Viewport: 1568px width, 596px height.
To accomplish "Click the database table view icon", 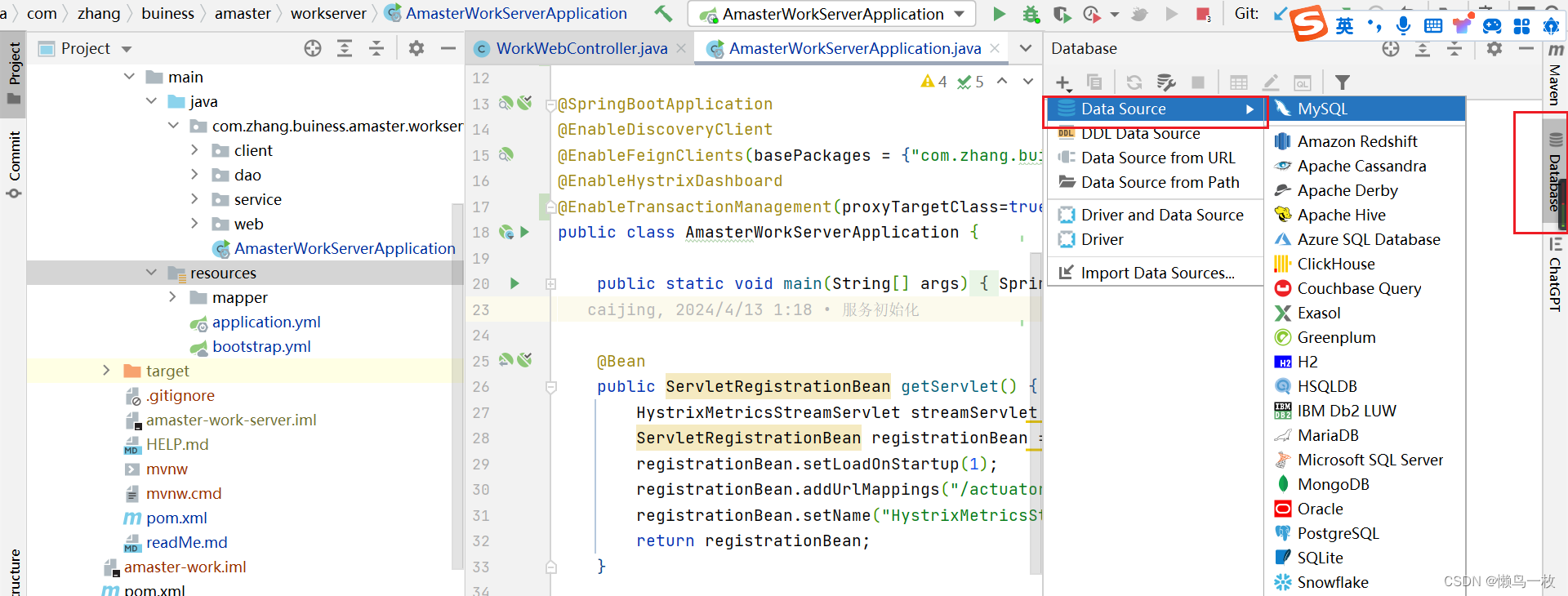I will 1238,82.
